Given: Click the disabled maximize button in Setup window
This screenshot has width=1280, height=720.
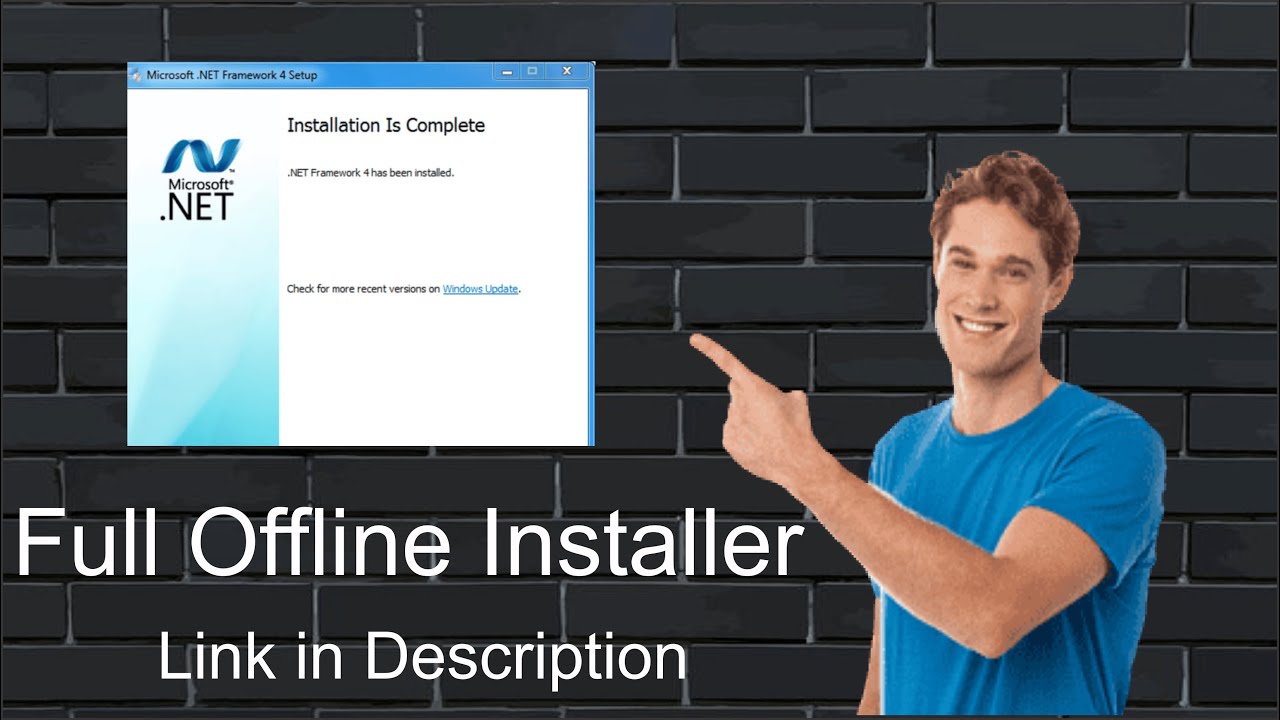Looking at the screenshot, I should coord(533,71).
